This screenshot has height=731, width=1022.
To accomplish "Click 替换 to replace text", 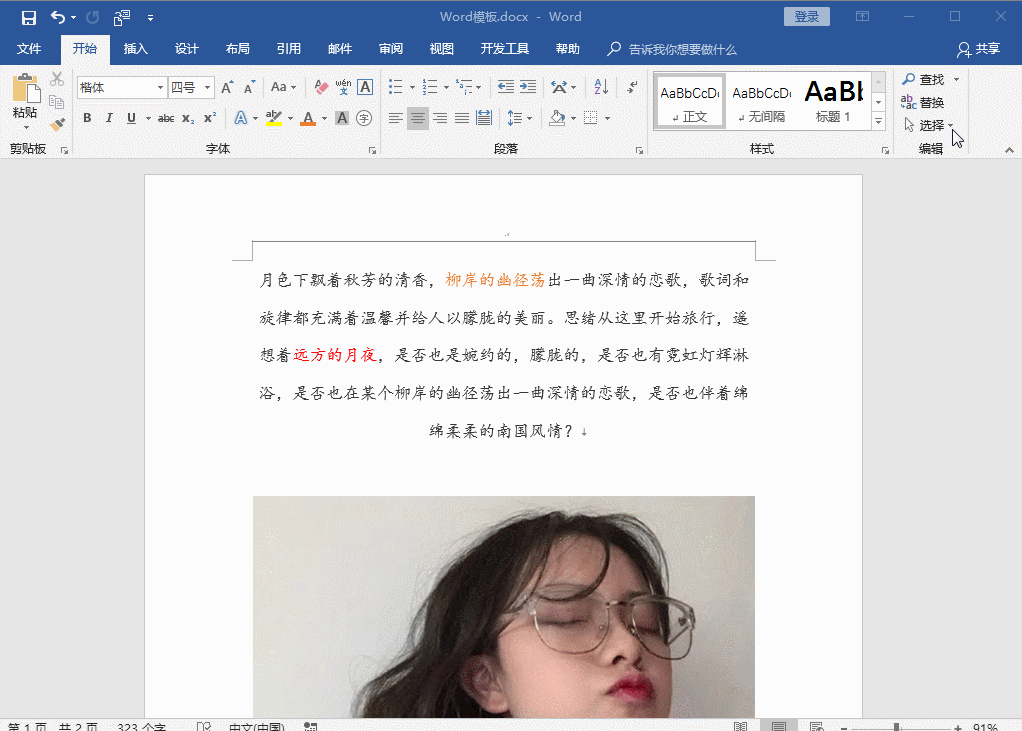I will coord(923,102).
